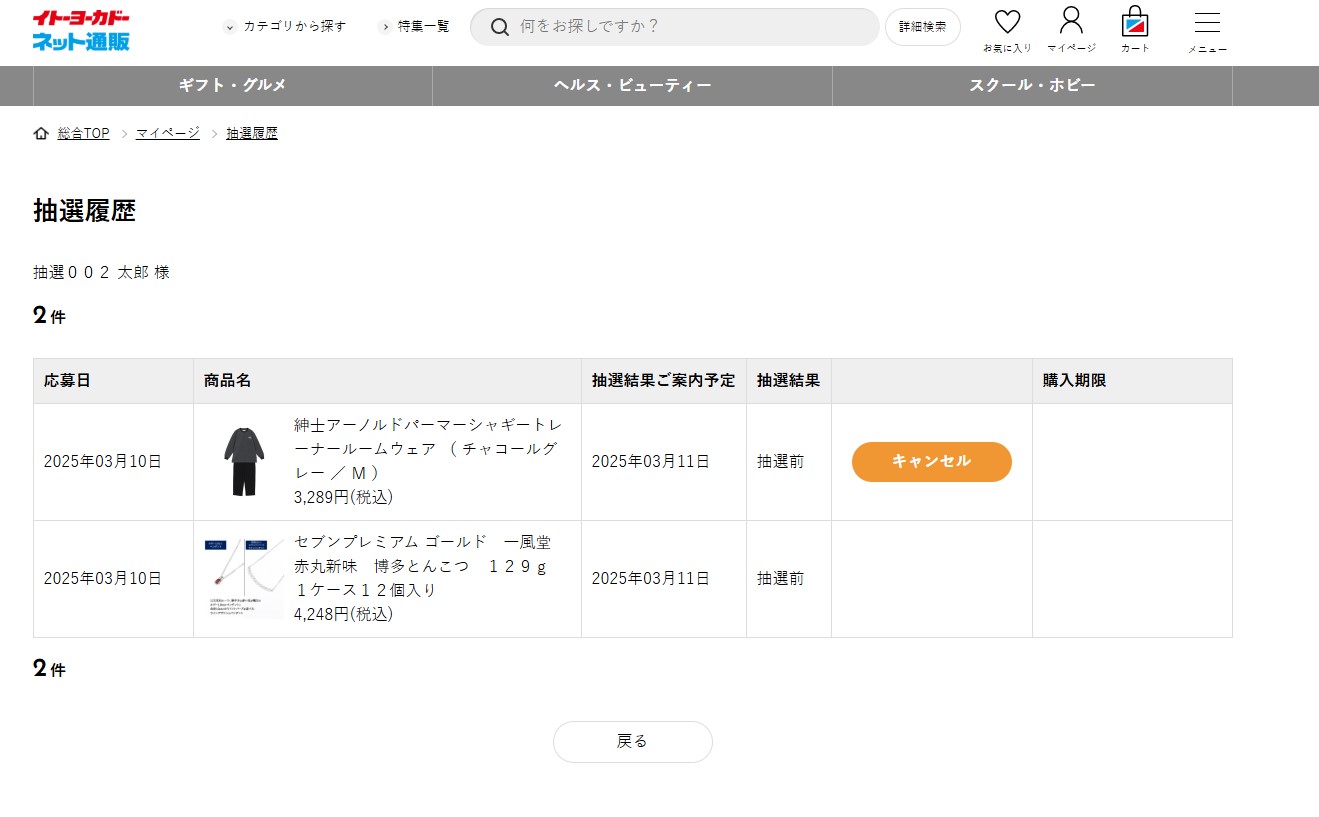Select the ヘルス・ビューティー tab

tap(632, 86)
